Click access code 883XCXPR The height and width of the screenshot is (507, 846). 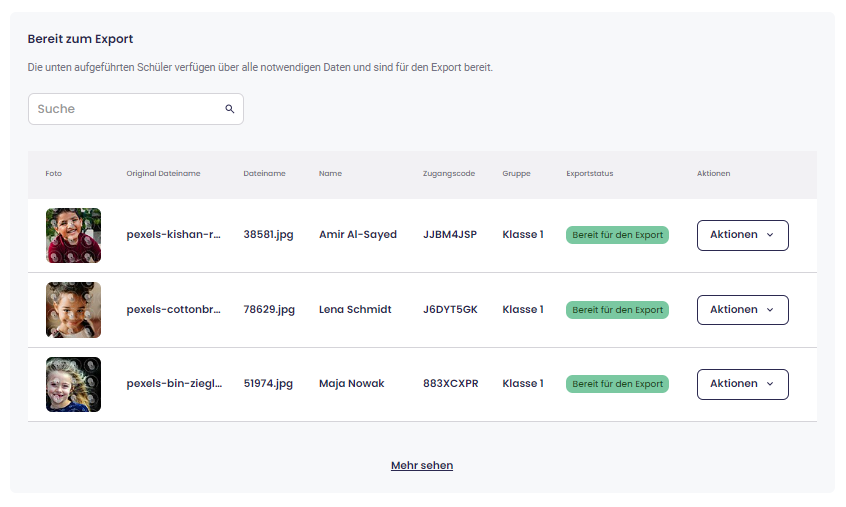pos(451,383)
